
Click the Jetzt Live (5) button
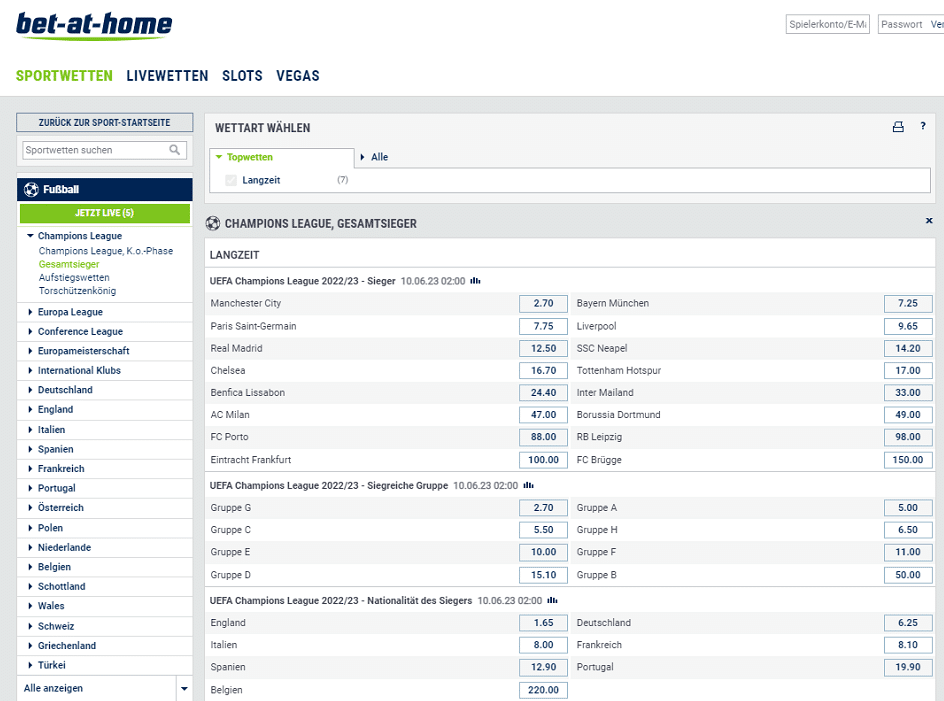[105, 213]
